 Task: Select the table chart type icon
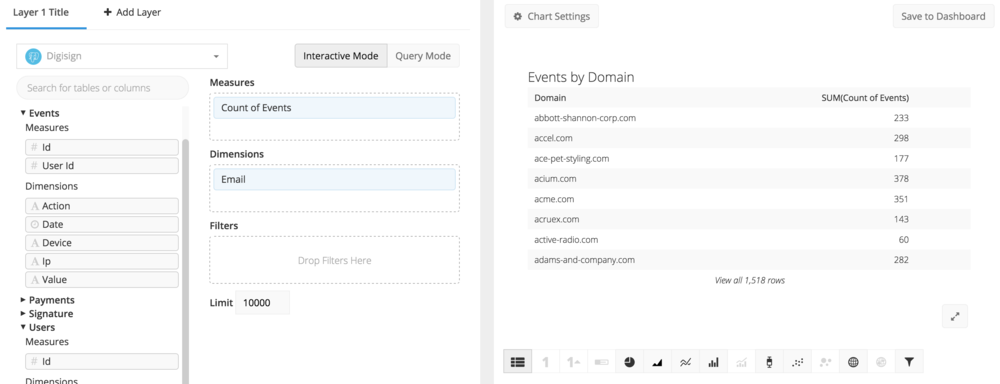click(x=517, y=362)
